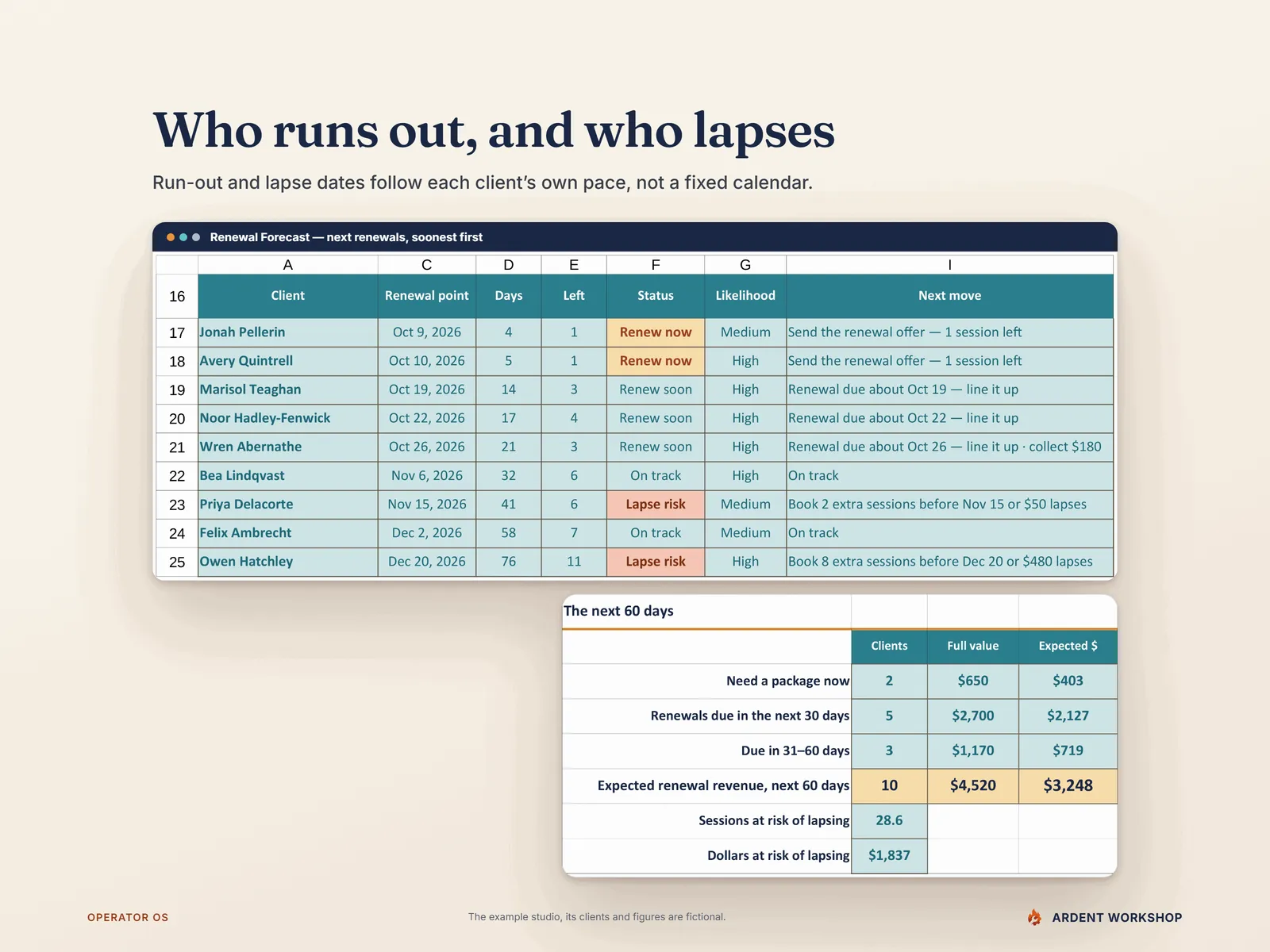Select the Noor Hadley-Fenwick client cell
The height and width of the screenshot is (952, 1270).
click(x=287, y=418)
